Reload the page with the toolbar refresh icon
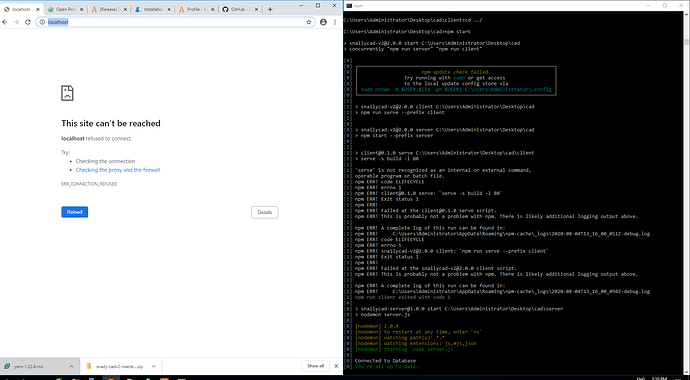 28,22
